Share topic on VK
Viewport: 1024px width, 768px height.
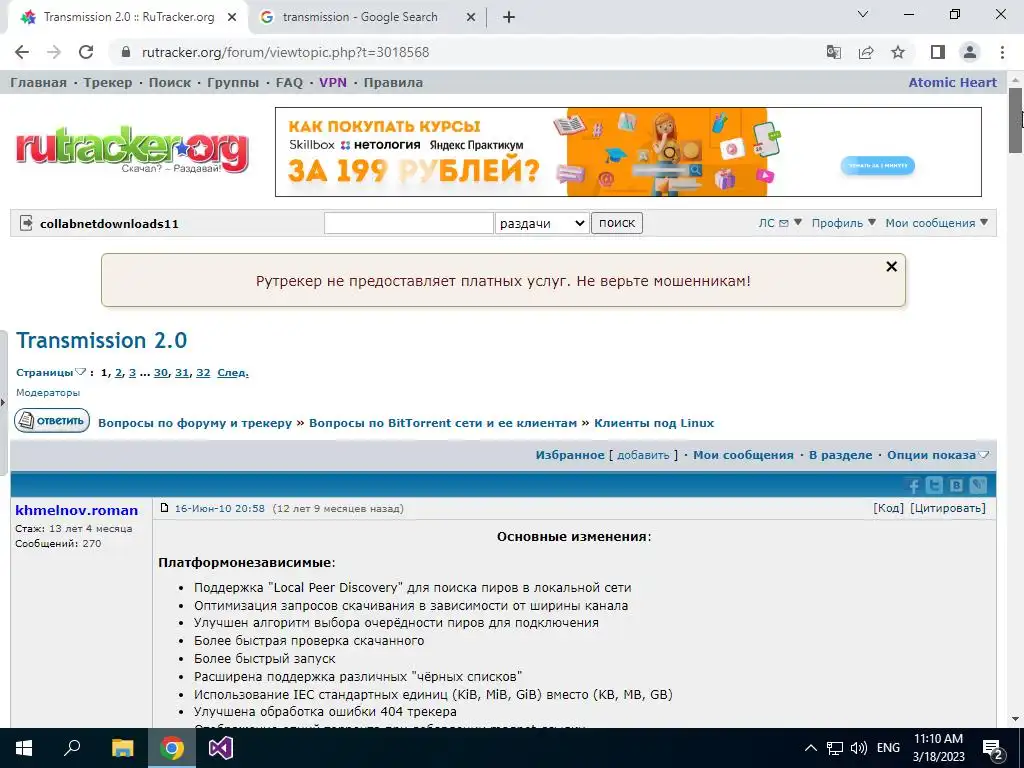point(956,485)
